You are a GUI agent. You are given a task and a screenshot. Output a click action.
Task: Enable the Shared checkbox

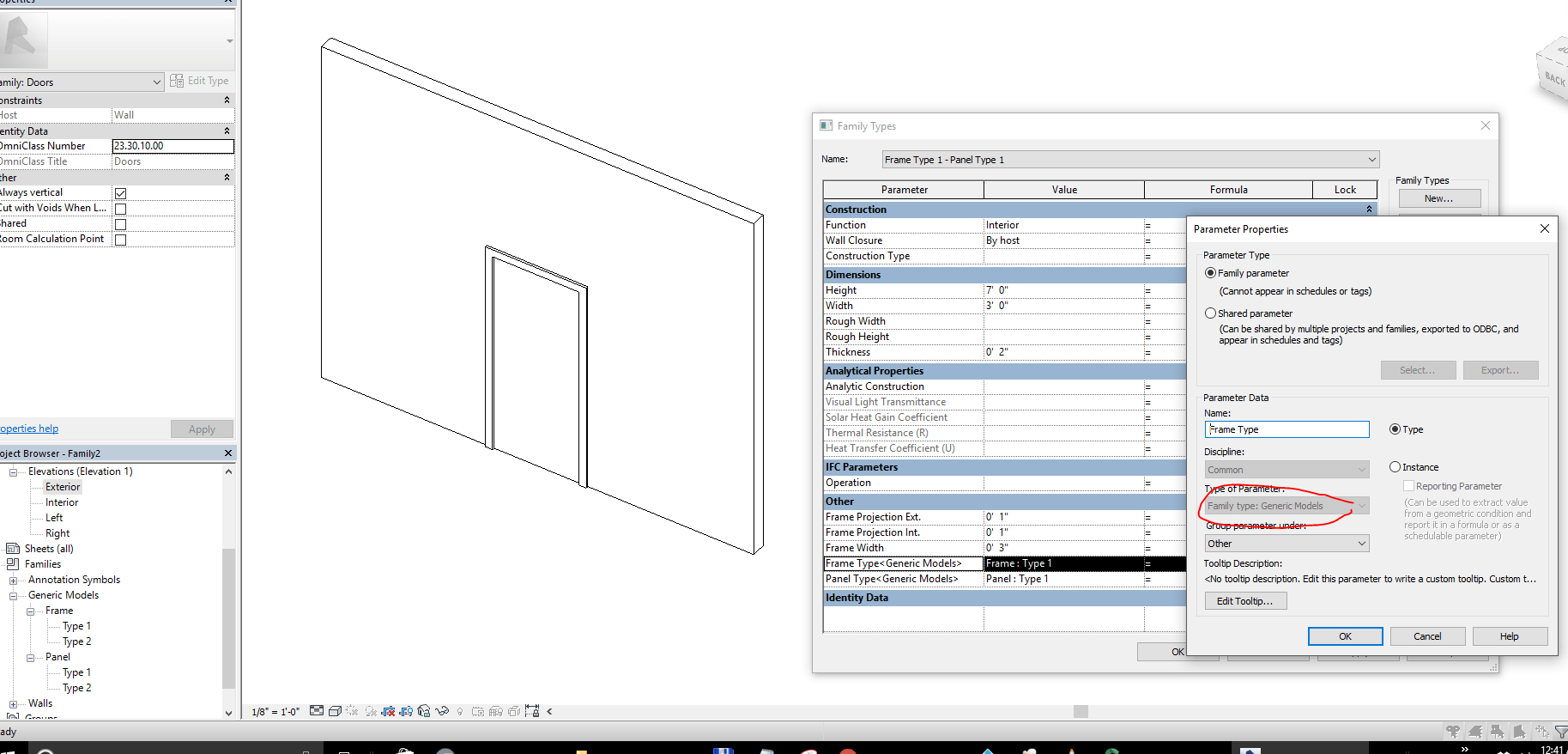[121, 224]
